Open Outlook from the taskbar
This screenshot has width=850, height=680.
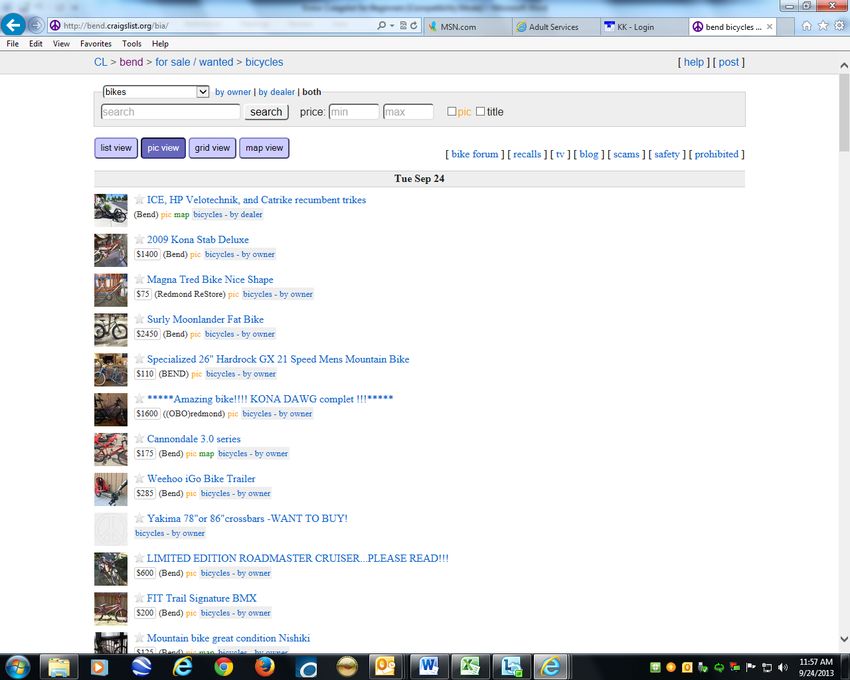click(x=386, y=666)
